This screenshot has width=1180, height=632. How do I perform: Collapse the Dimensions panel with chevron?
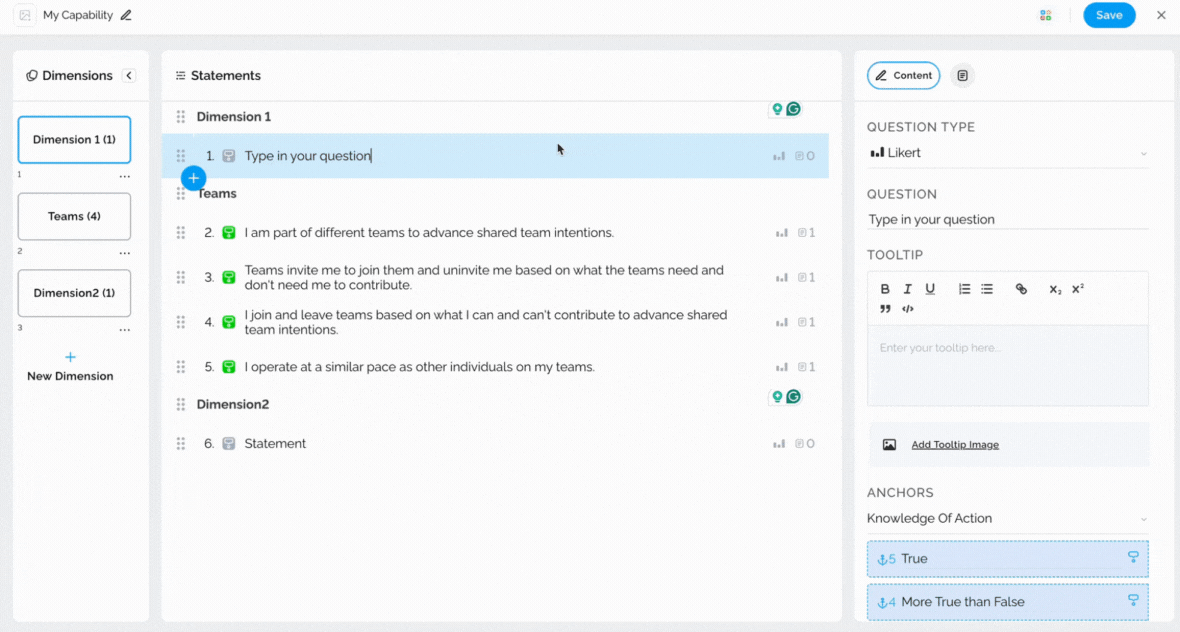click(x=129, y=76)
